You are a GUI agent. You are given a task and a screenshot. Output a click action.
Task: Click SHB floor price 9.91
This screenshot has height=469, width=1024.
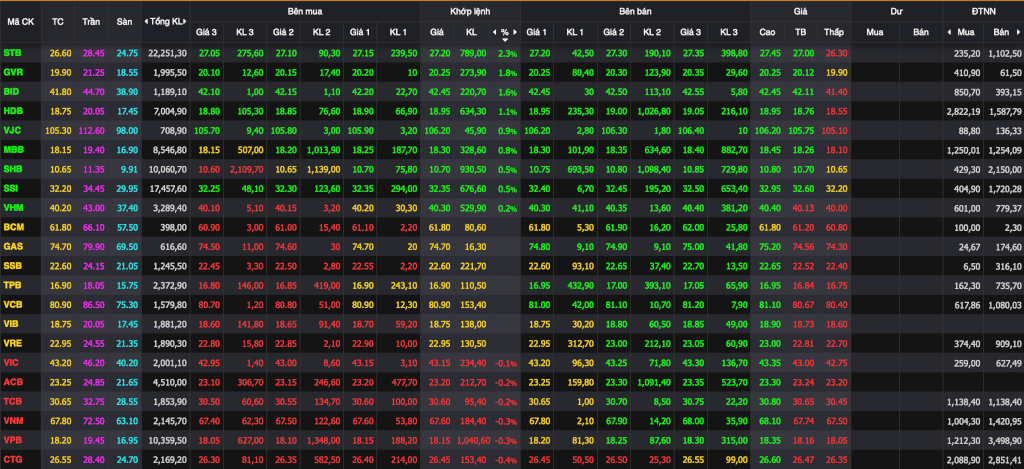tap(129, 170)
